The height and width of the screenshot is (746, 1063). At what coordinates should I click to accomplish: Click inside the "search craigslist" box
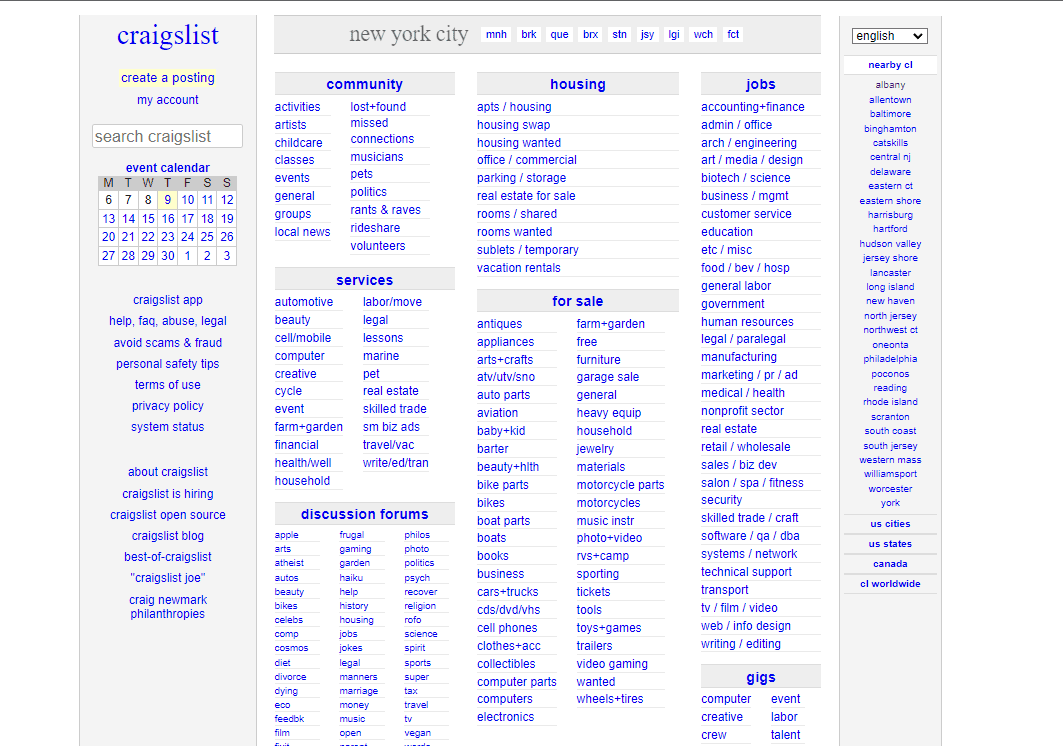(x=167, y=136)
